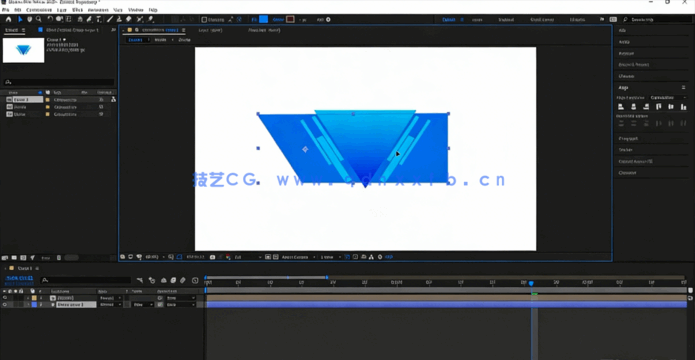Click the leftmost icon at Project panel bottom
This screenshot has width=695, height=360.
pos(5,258)
